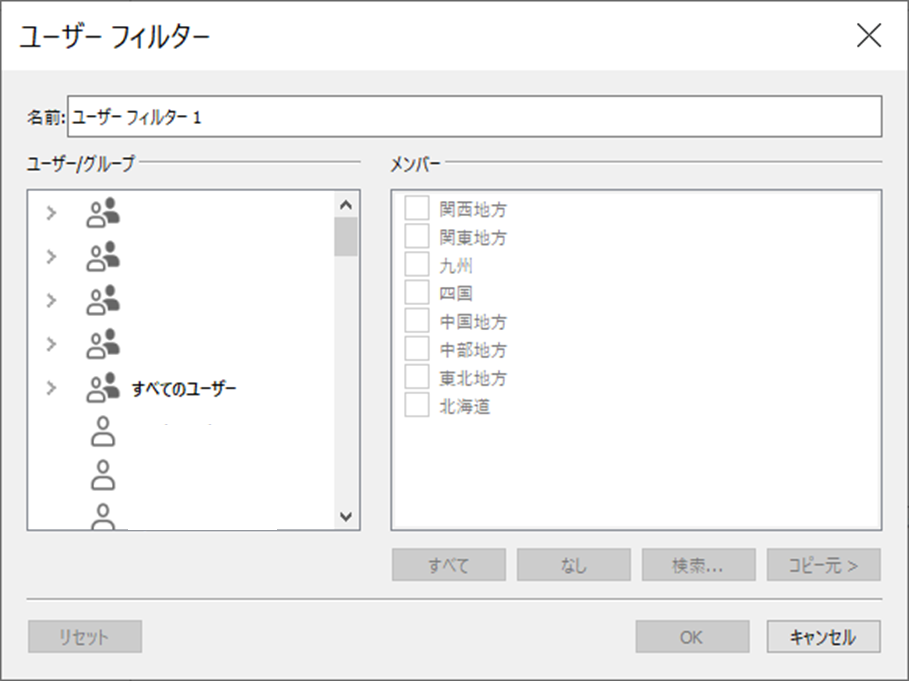This screenshot has height=681, width=909.
Task: Open the コピー元 > button menu
Action: (824, 565)
